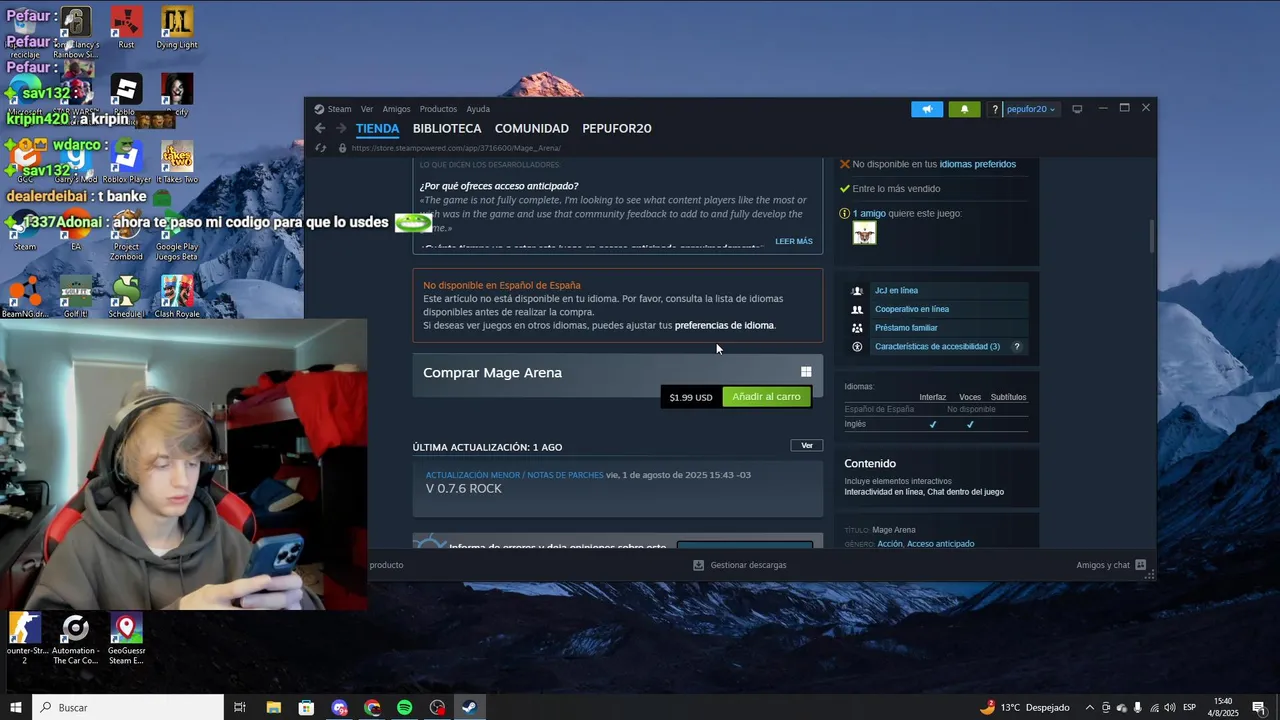Image resolution: width=1280 pixels, height=720 pixels.
Task: Open It Takes Two desktop shortcut
Action: [177, 160]
